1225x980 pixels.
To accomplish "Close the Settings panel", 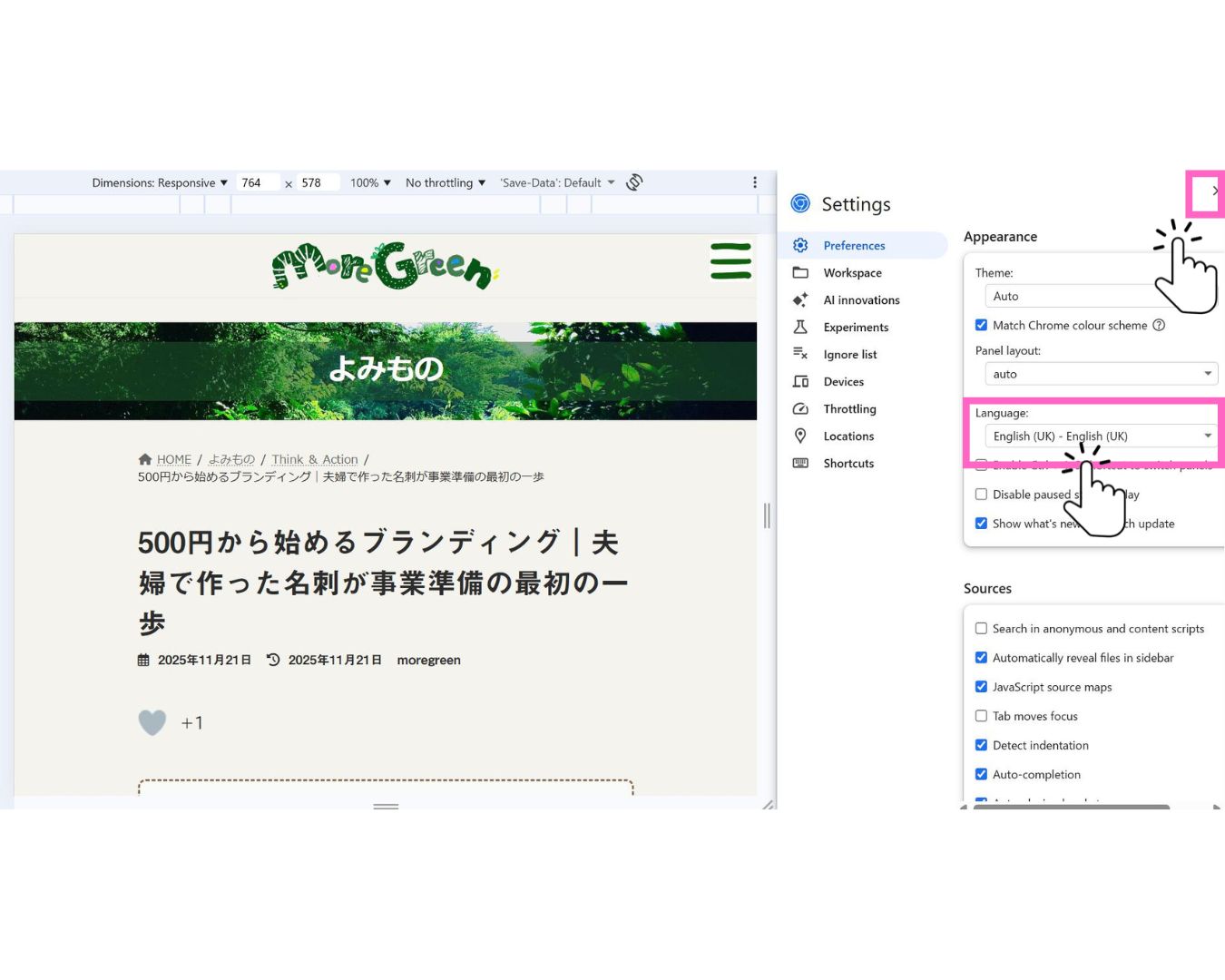I will (1214, 191).
